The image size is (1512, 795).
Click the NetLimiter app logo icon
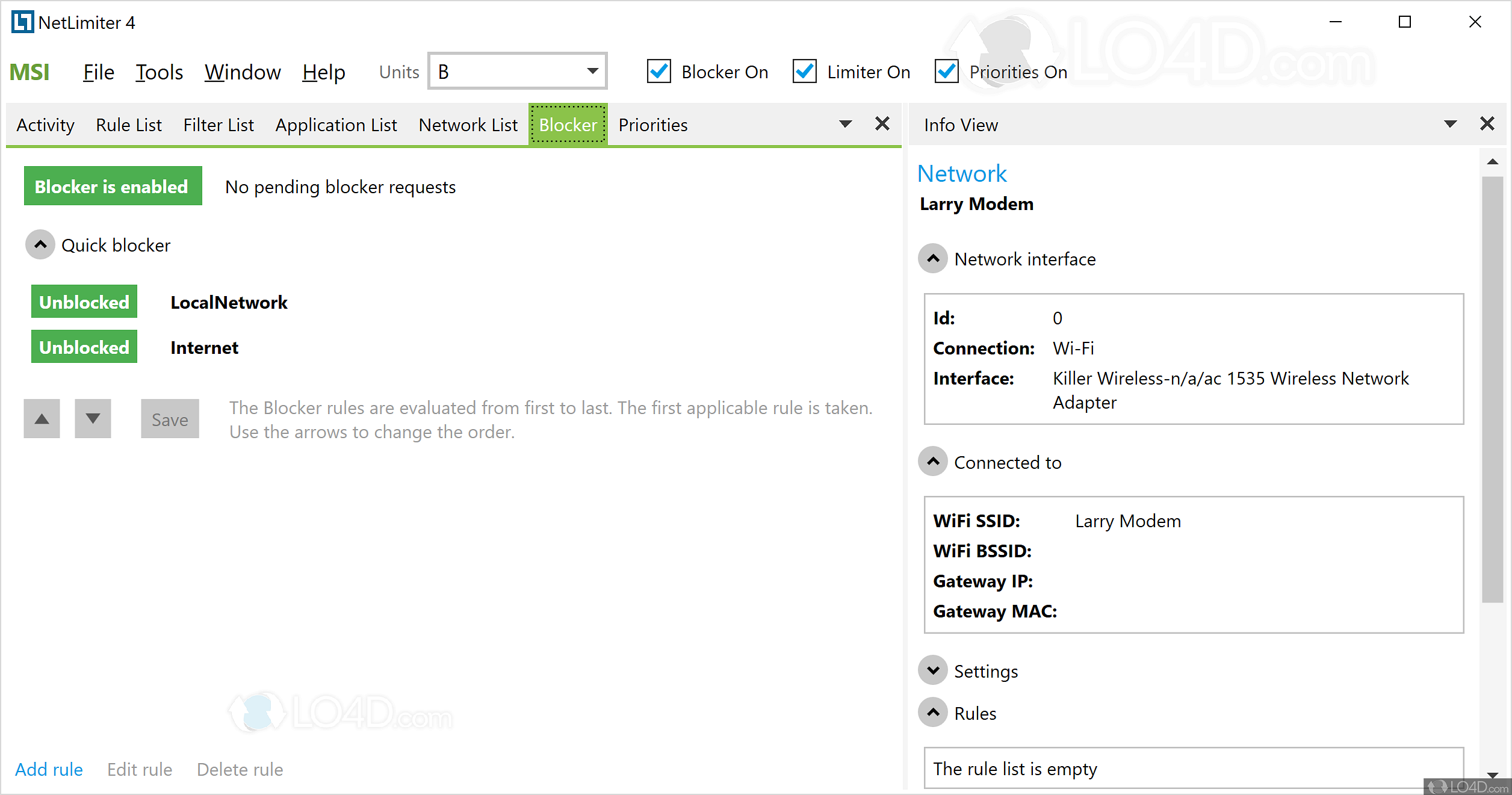(23, 22)
